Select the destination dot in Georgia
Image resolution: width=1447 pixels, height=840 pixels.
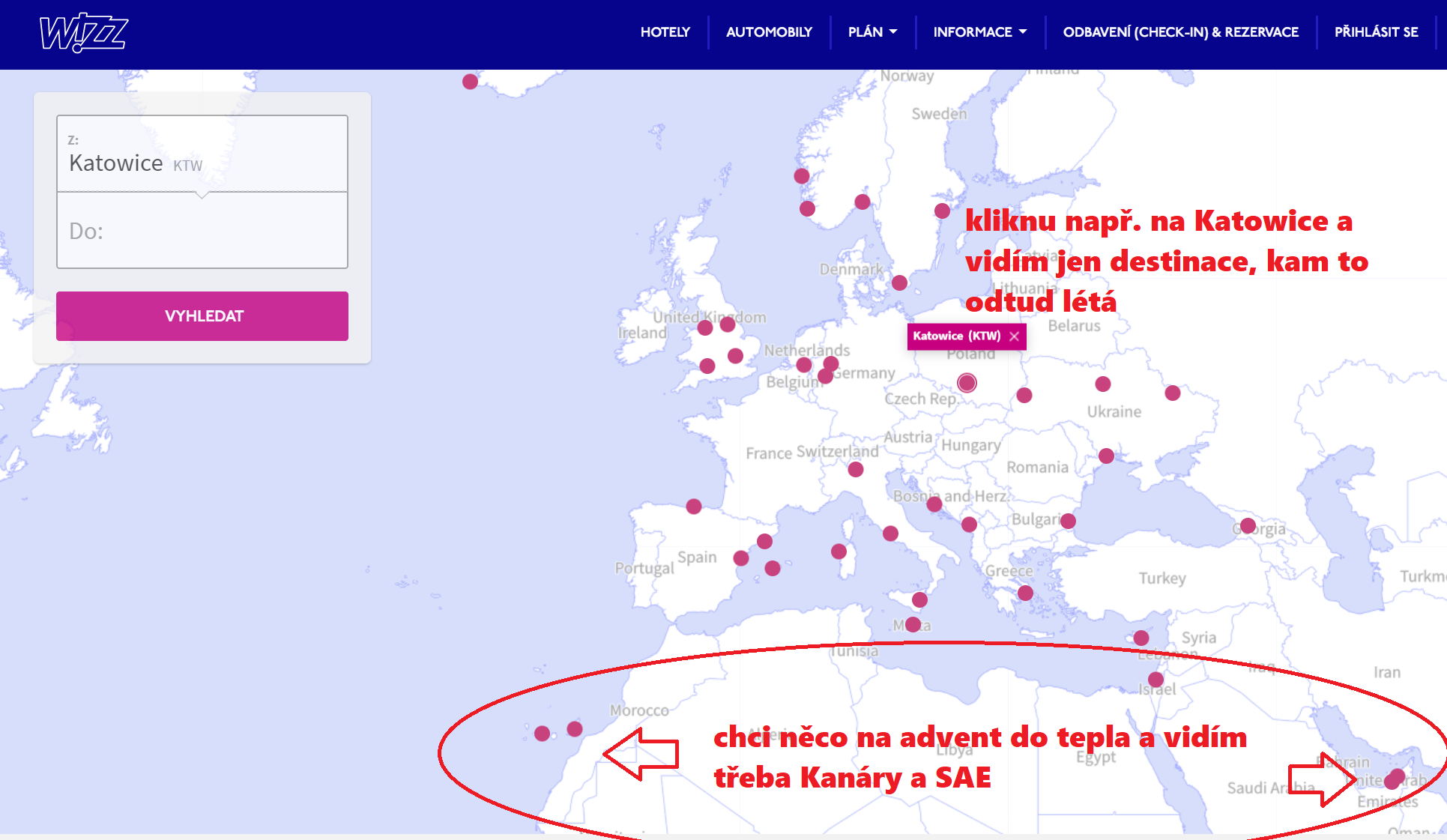click(x=1248, y=525)
